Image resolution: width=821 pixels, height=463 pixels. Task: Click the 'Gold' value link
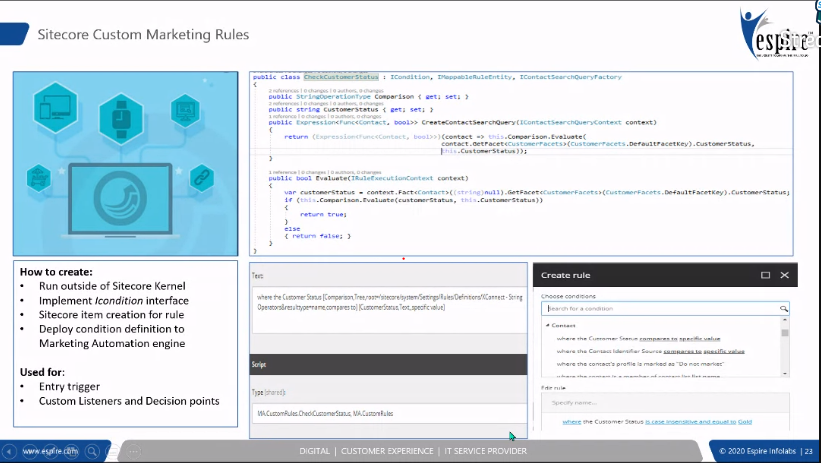[x=745, y=422]
